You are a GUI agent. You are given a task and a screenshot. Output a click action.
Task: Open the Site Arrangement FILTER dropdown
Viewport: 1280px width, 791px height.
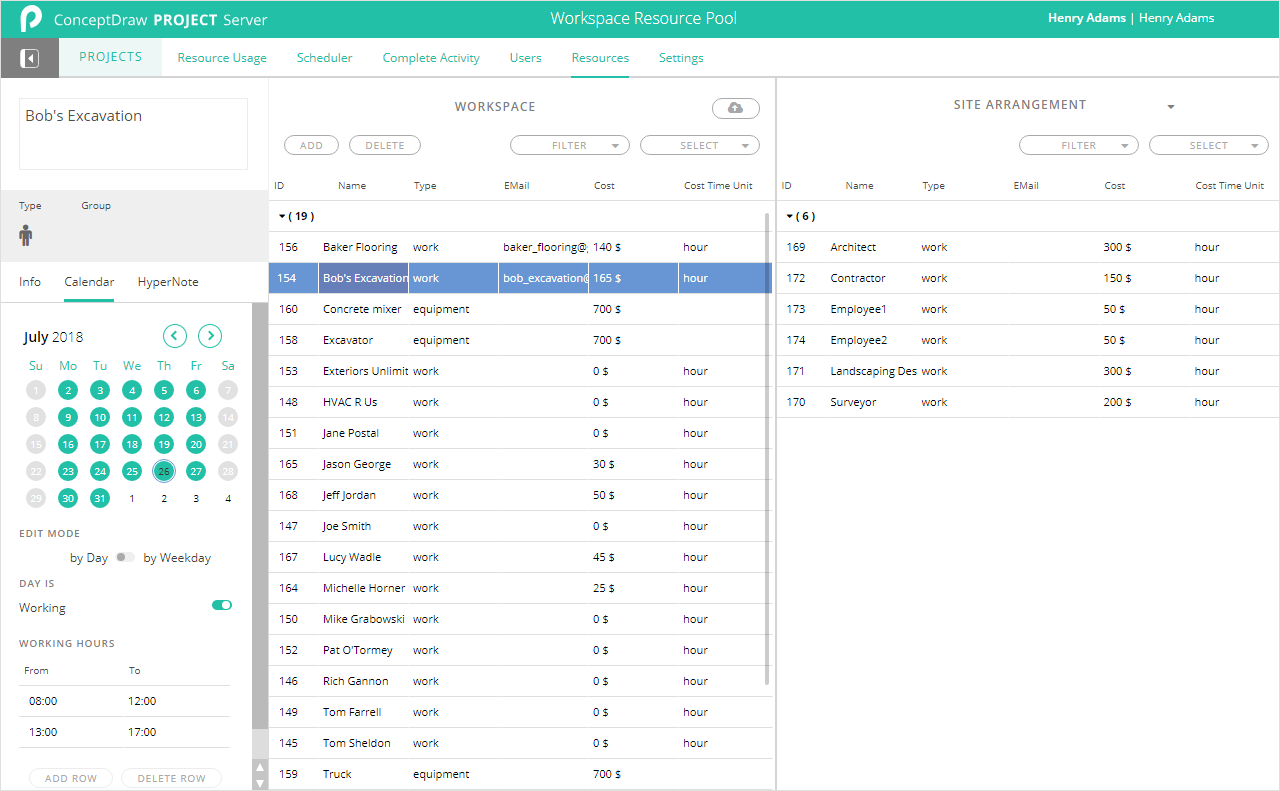click(x=1079, y=146)
